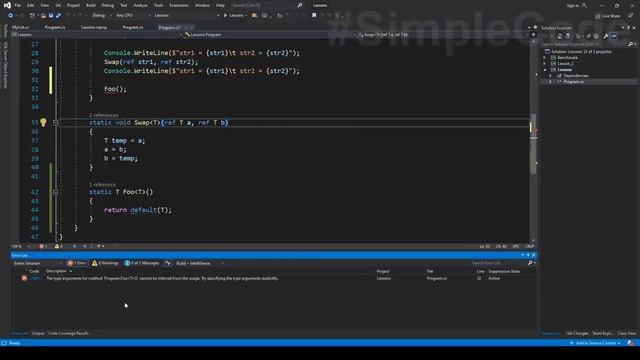Click the 1 reference CodeLens above Foo
Image resolution: width=640 pixels, height=360 pixels.
(102, 184)
